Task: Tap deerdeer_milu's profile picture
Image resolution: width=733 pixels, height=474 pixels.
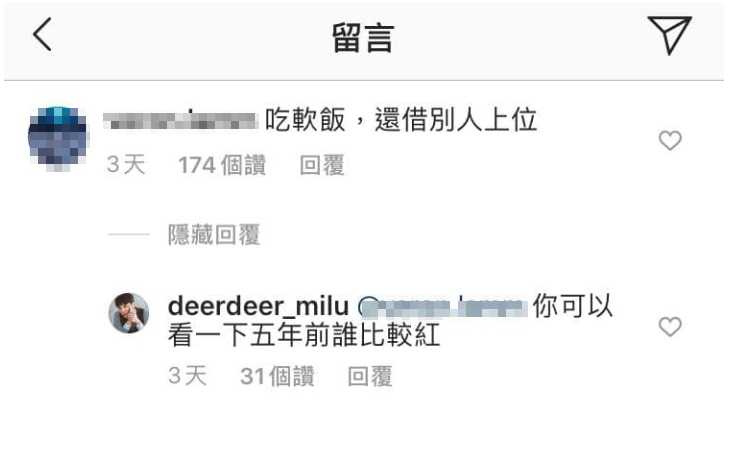Action: coord(129,313)
